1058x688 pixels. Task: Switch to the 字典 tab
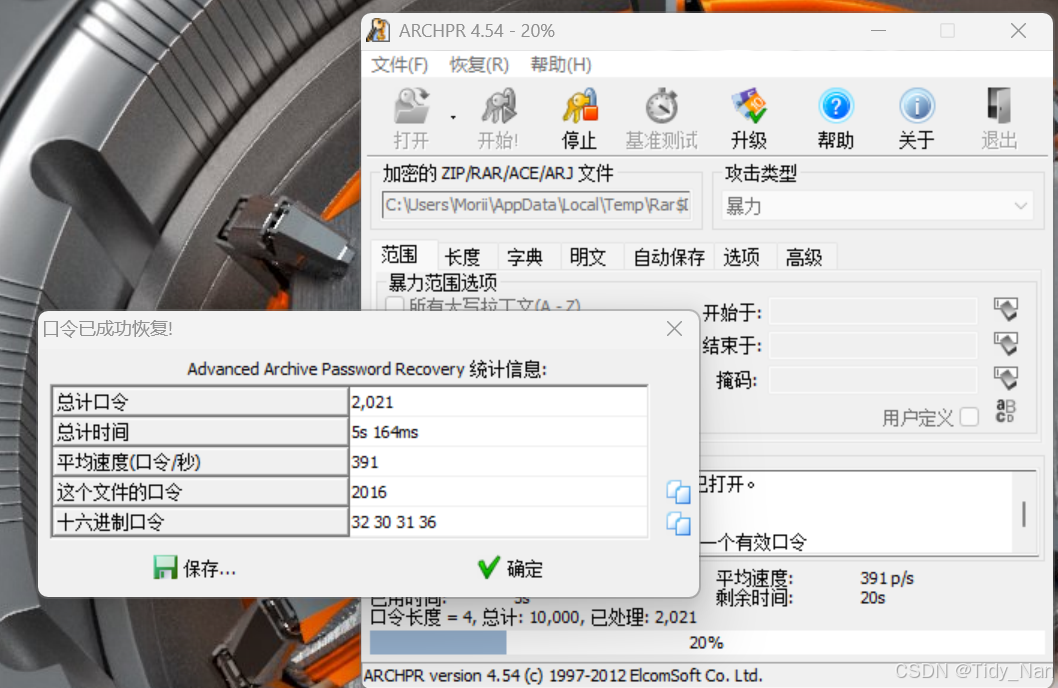(x=525, y=257)
